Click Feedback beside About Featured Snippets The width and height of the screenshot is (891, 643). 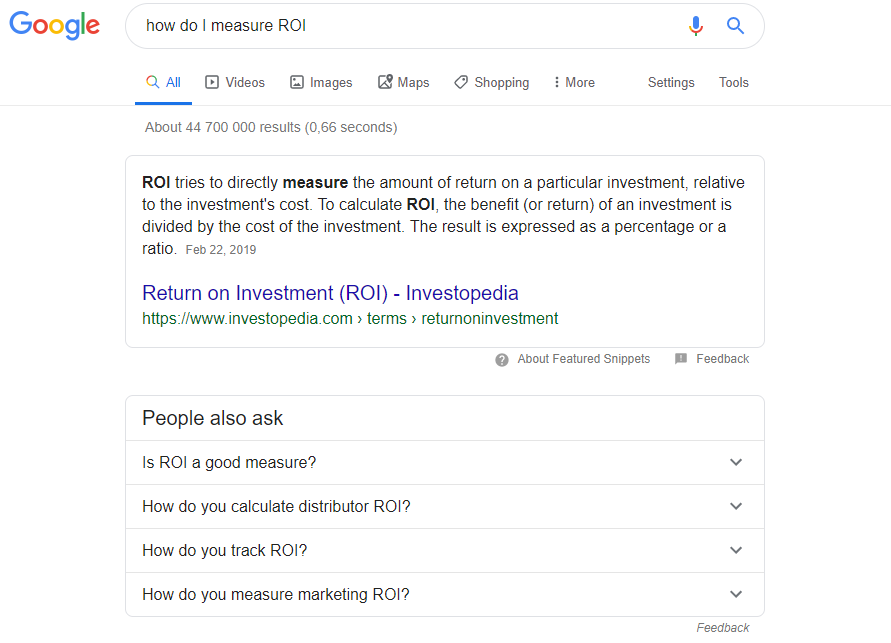723,359
